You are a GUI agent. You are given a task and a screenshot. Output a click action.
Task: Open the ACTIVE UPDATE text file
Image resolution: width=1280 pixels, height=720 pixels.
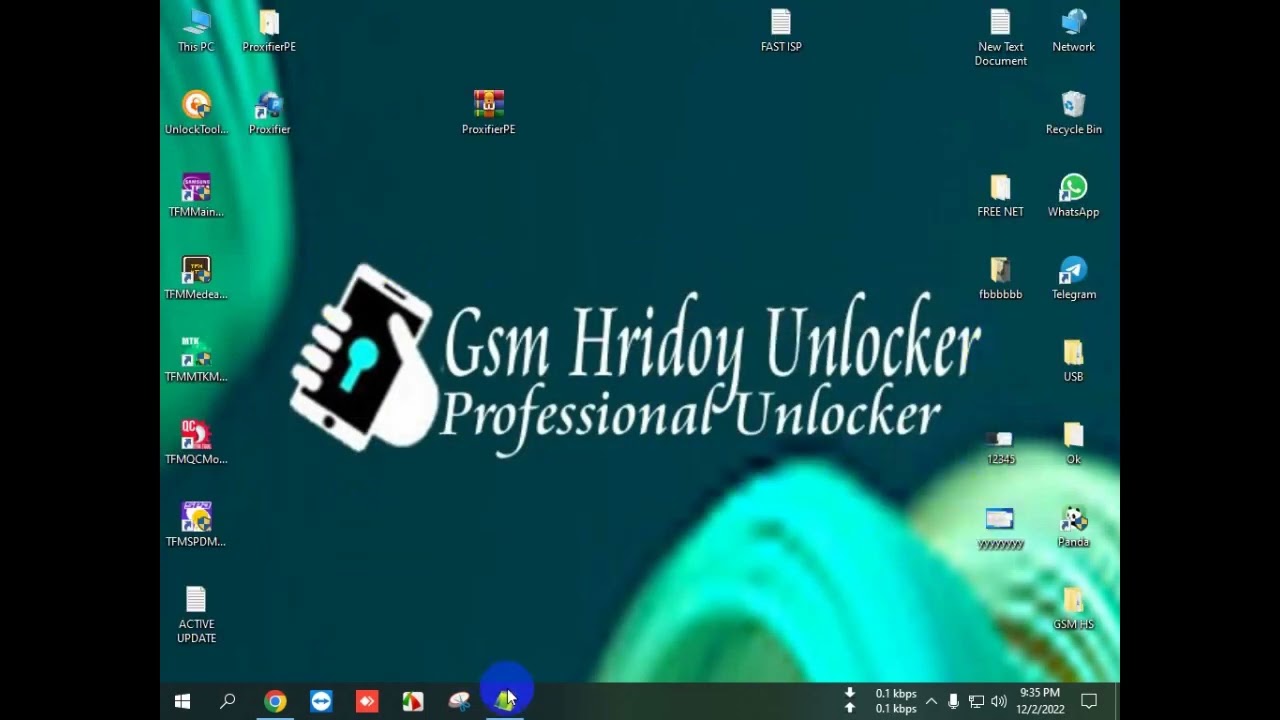pos(196,614)
